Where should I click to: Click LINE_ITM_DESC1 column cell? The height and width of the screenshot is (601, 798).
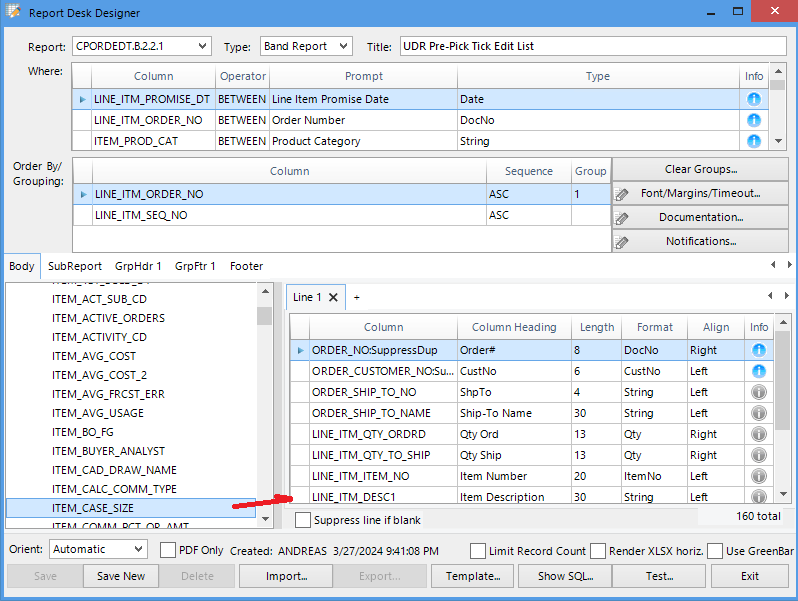coord(383,497)
